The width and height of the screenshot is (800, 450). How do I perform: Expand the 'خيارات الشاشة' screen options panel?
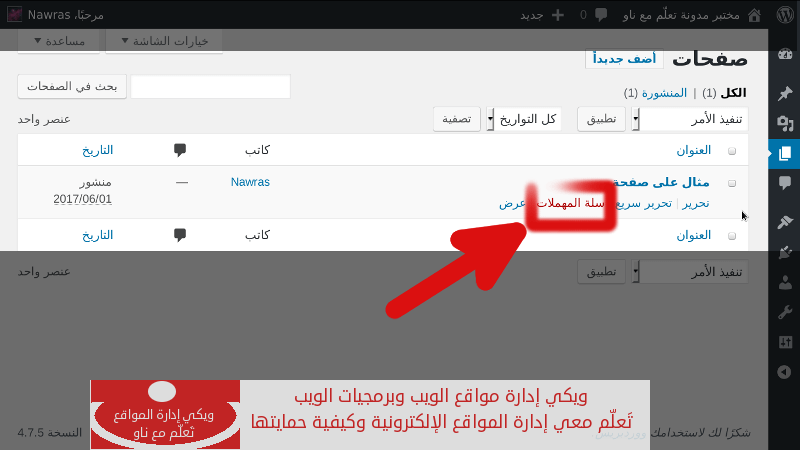[164, 41]
